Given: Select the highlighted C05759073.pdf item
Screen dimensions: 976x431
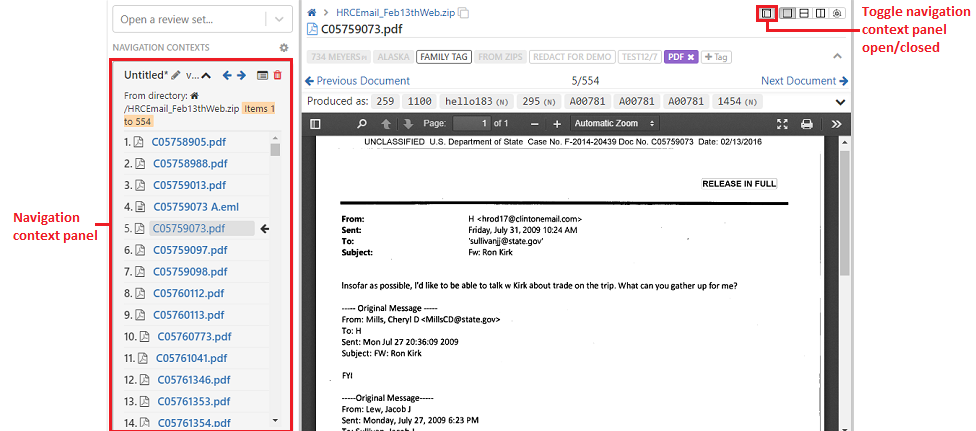Looking at the screenshot, I should 202,229.
